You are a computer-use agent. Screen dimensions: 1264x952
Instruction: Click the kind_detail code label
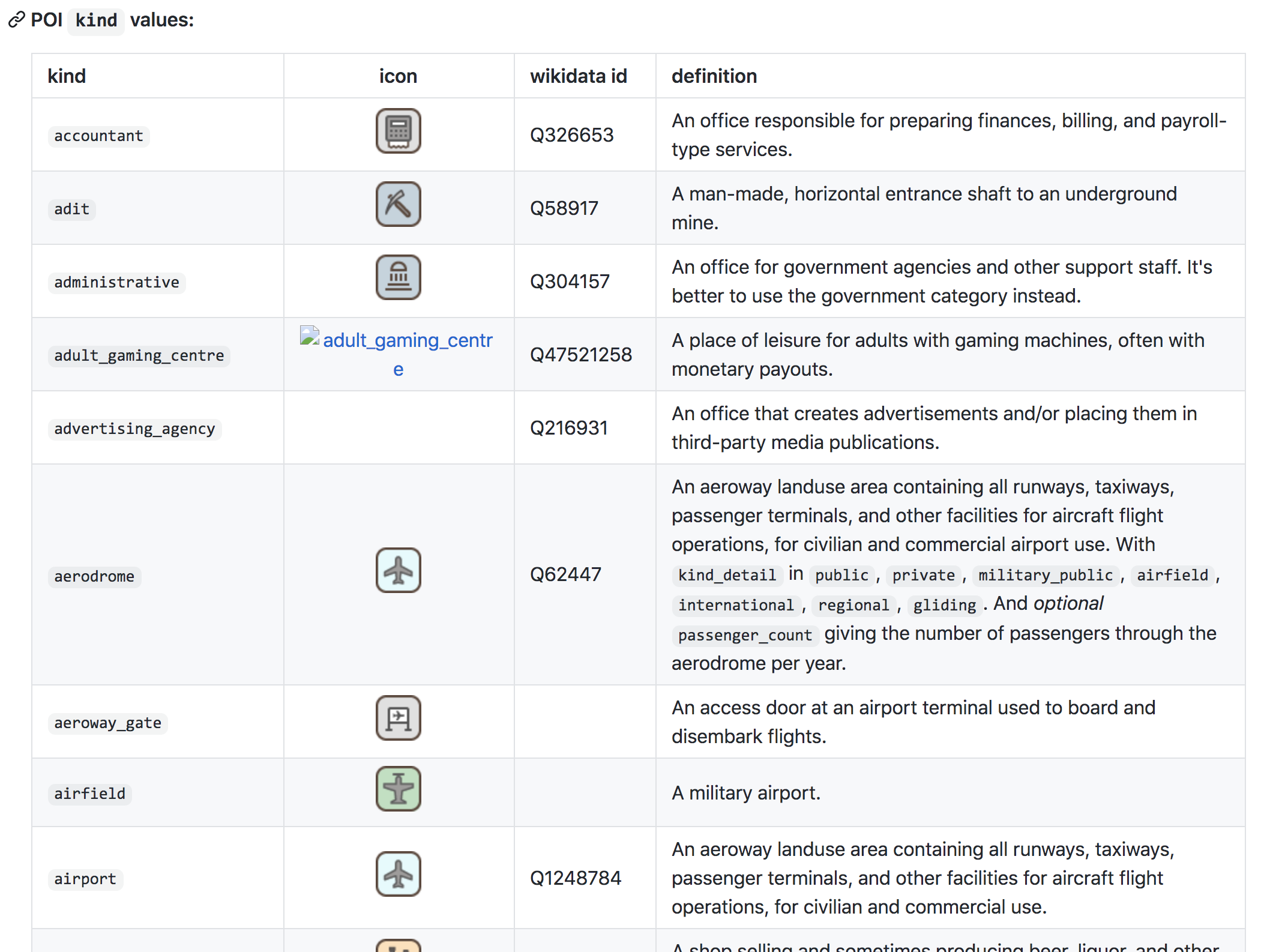[x=727, y=575]
